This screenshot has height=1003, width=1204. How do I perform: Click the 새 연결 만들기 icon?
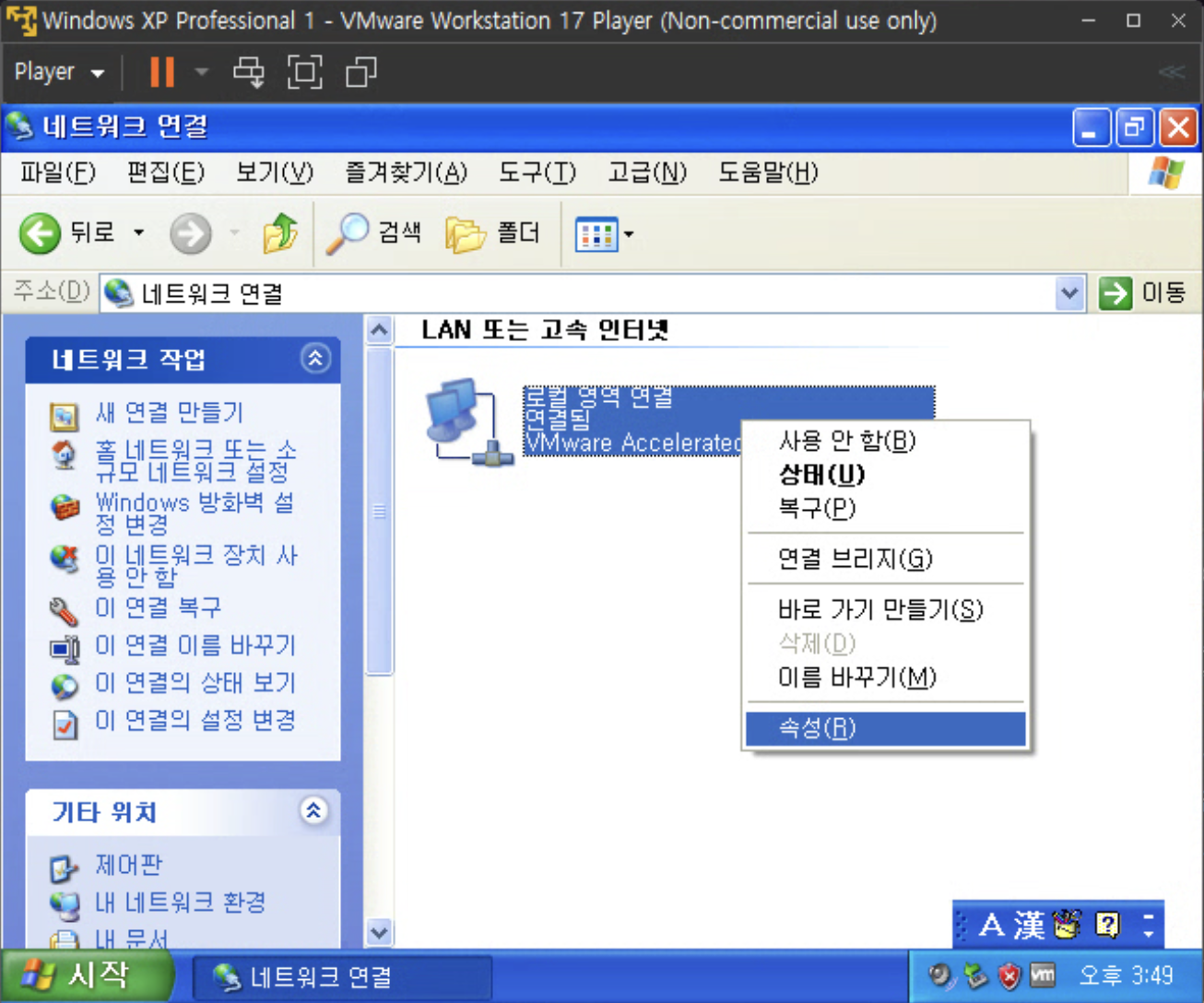[64, 417]
